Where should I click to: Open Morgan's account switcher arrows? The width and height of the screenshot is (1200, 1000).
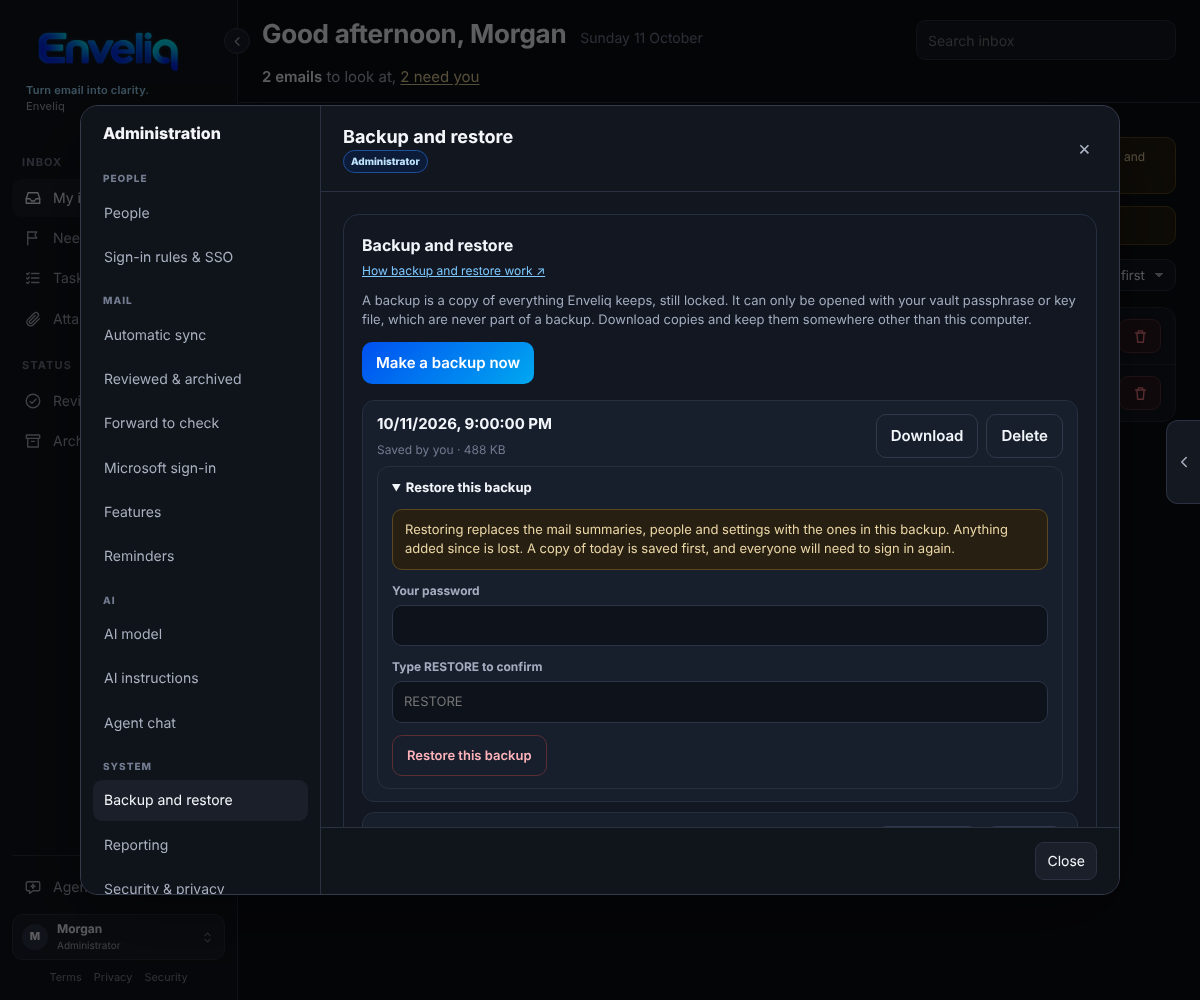coord(207,937)
